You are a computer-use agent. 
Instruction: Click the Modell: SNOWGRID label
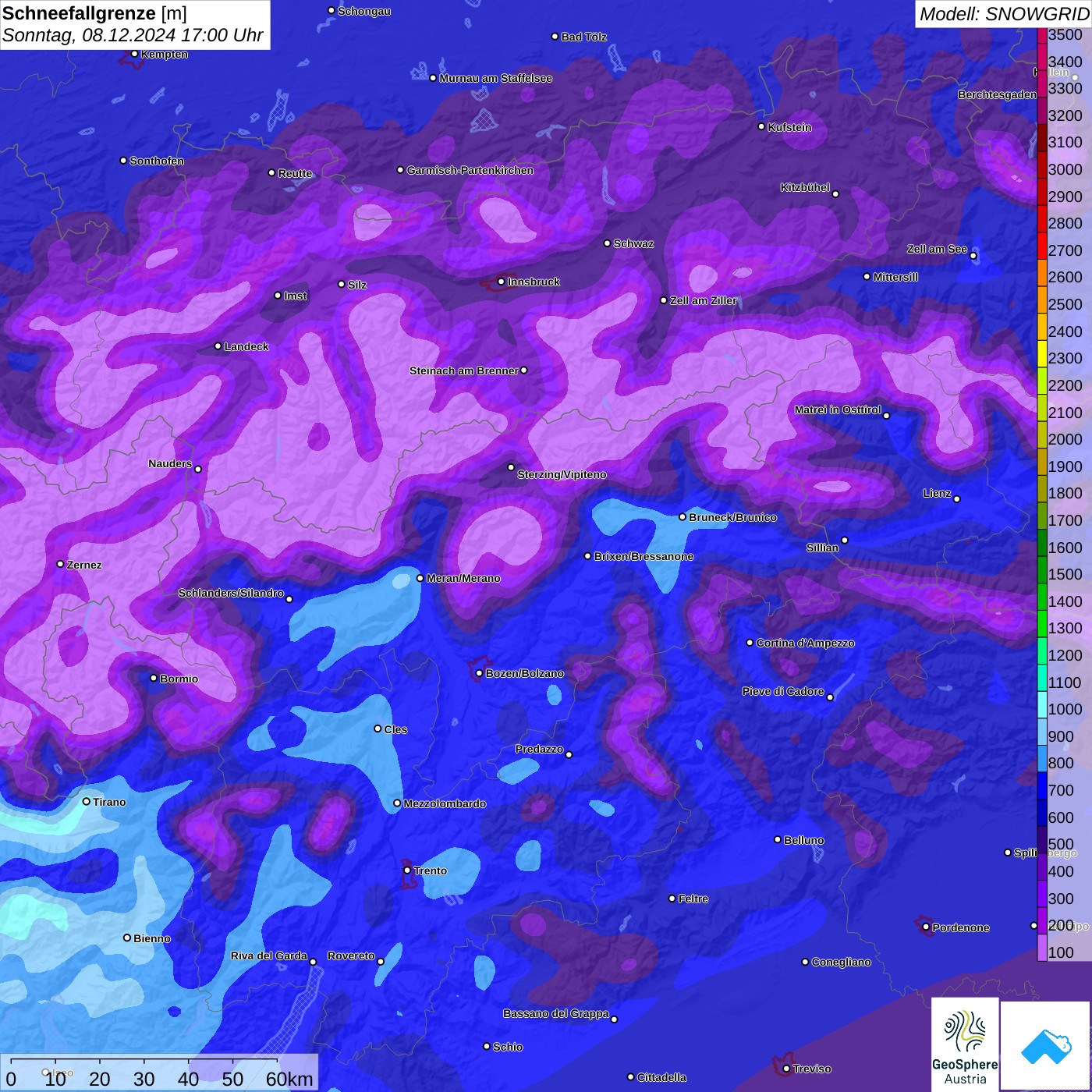coord(1004,14)
